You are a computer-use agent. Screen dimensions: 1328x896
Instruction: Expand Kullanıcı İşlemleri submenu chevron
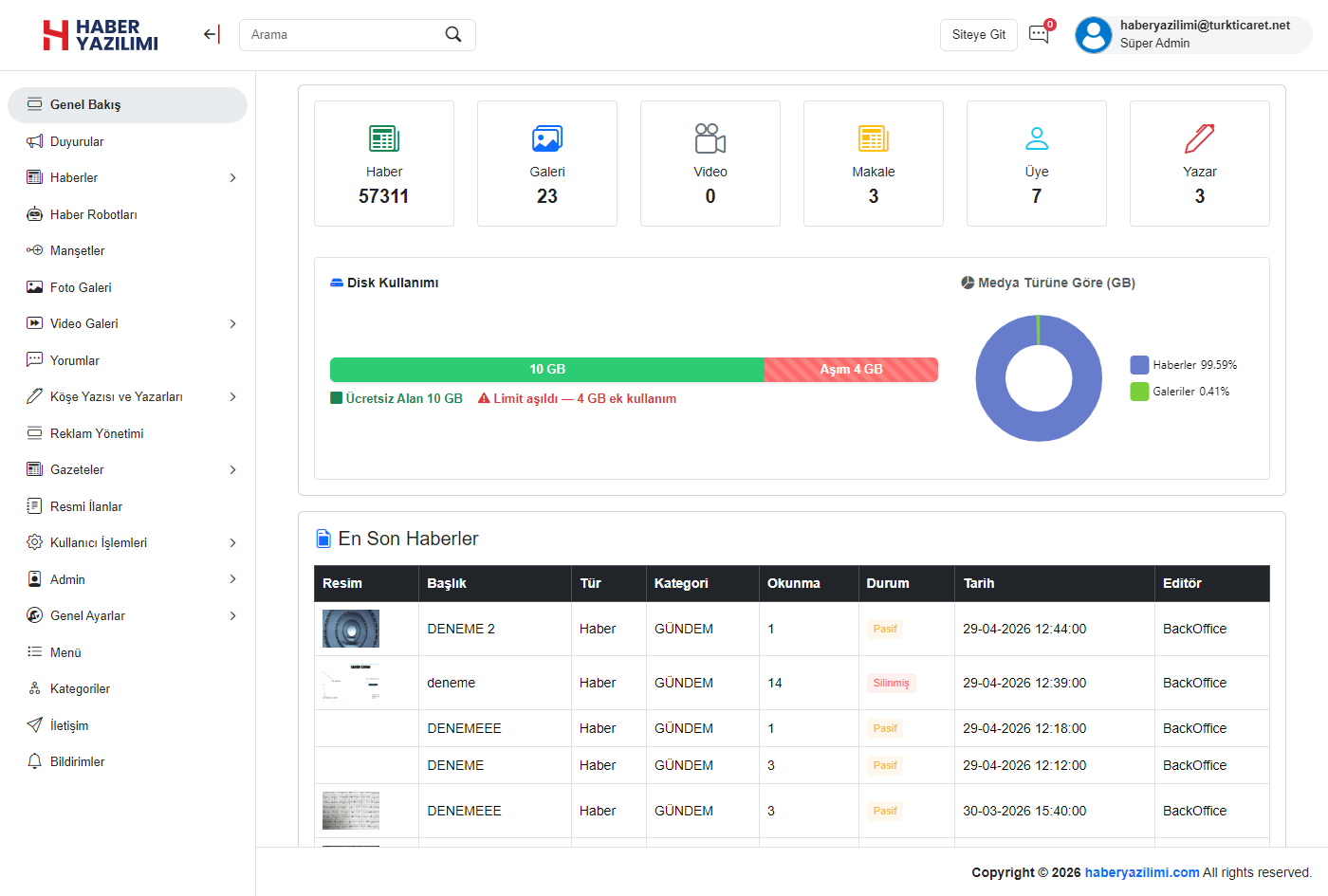[232, 543]
